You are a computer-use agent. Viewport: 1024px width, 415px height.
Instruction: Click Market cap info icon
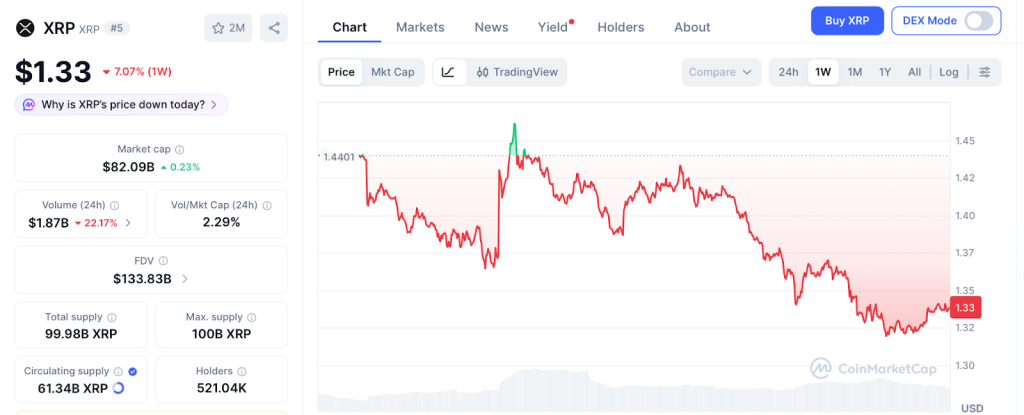[x=180, y=149]
